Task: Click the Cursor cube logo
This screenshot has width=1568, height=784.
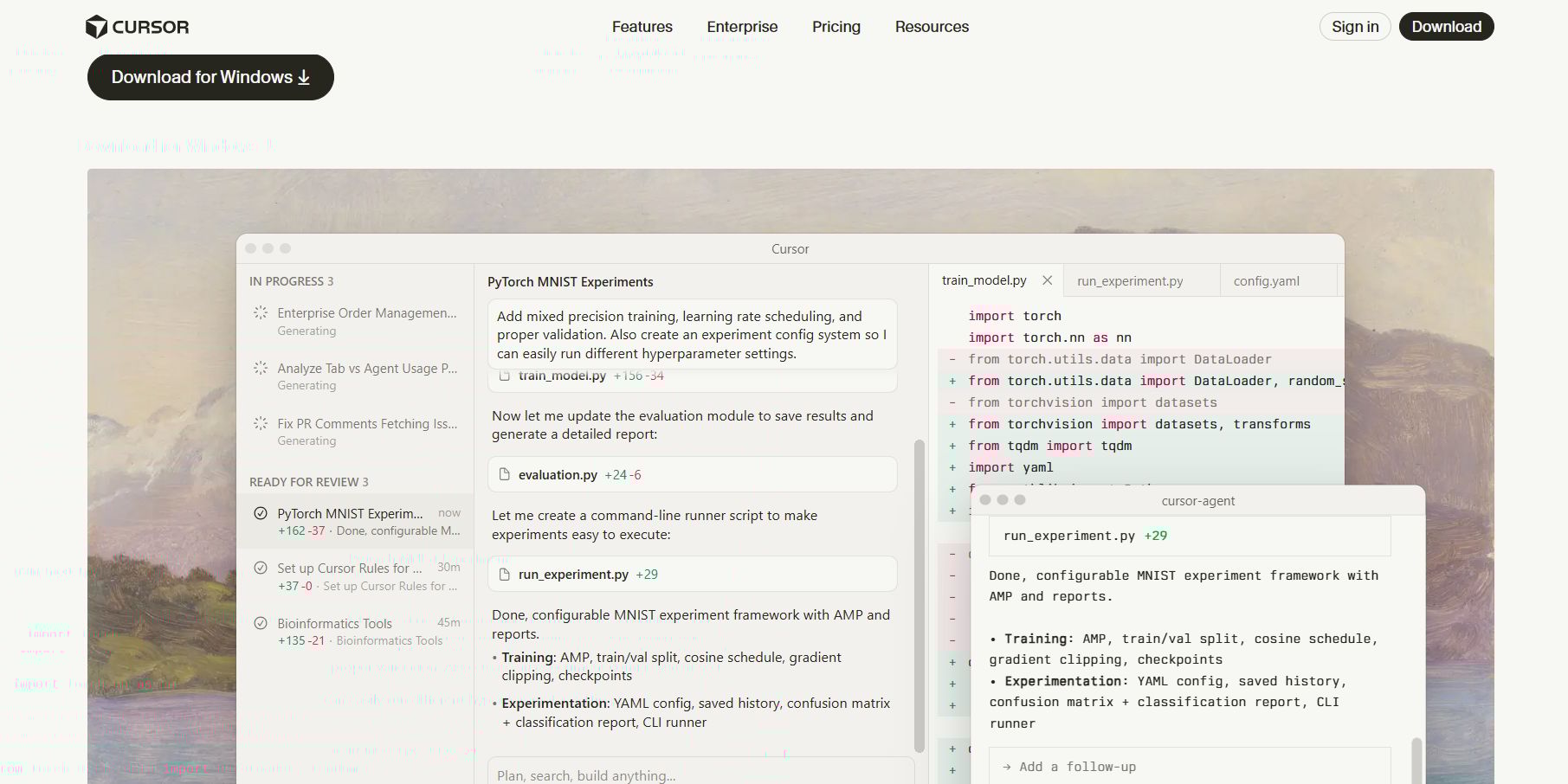Action: (x=96, y=27)
